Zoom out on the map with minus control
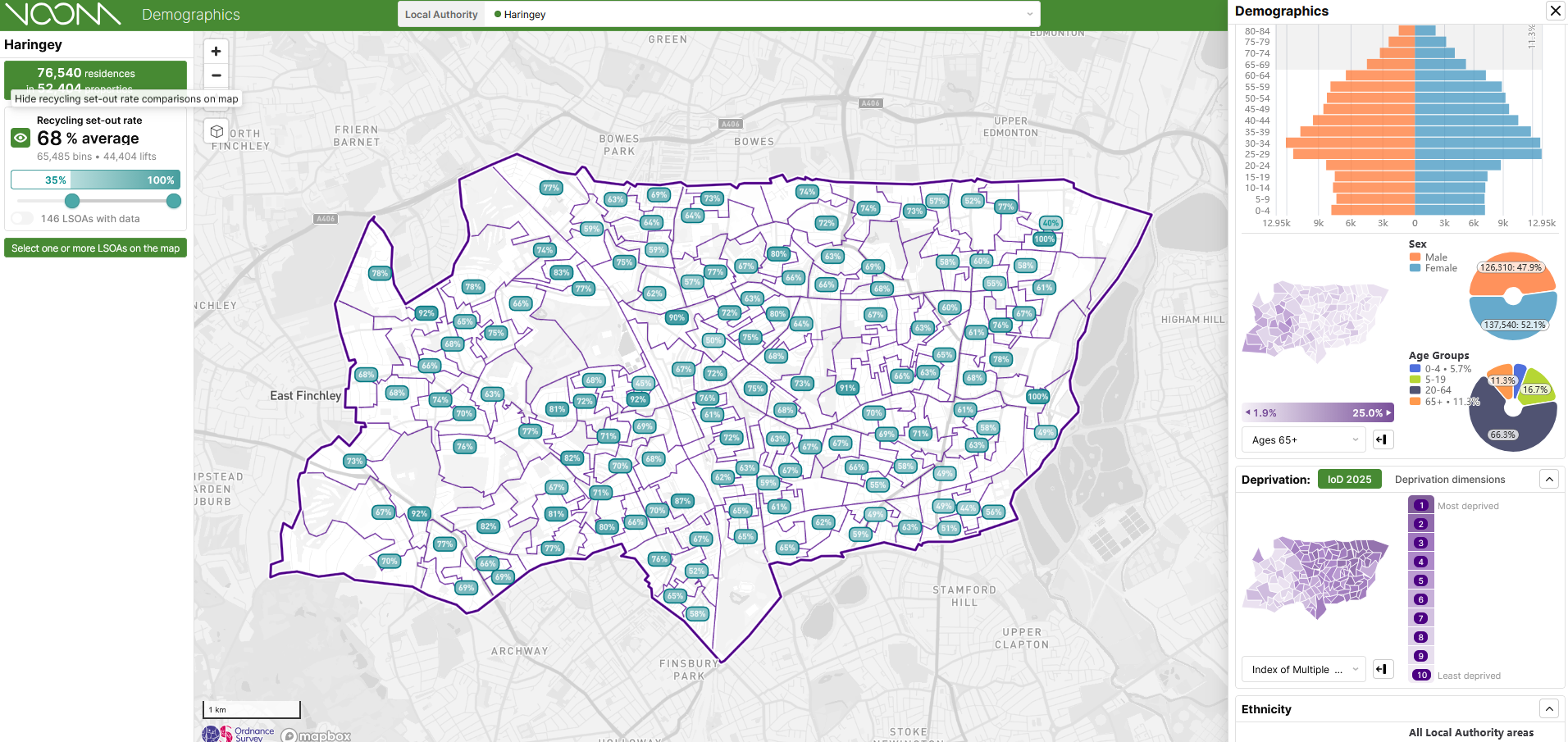The width and height of the screenshot is (1568, 742). pos(216,75)
